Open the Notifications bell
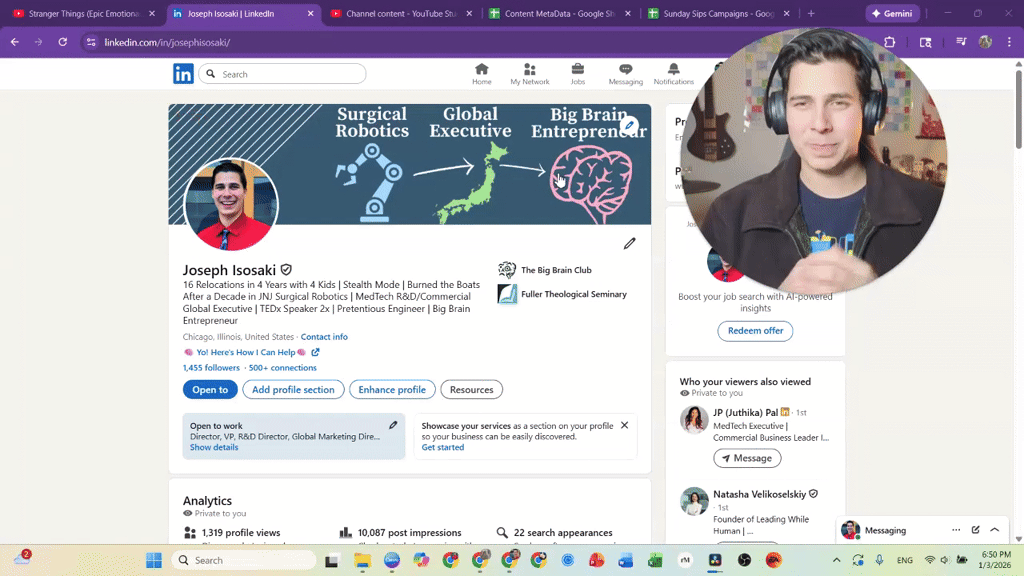The width and height of the screenshot is (1024, 576). pyautogui.click(x=673, y=74)
